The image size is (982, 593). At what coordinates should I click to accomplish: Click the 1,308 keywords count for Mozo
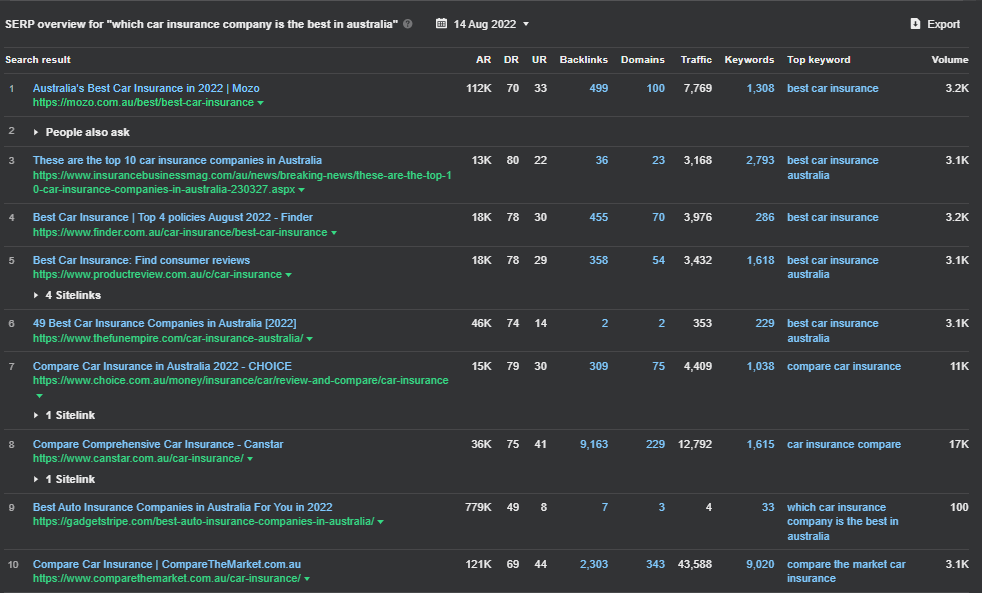click(x=760, y=88)
